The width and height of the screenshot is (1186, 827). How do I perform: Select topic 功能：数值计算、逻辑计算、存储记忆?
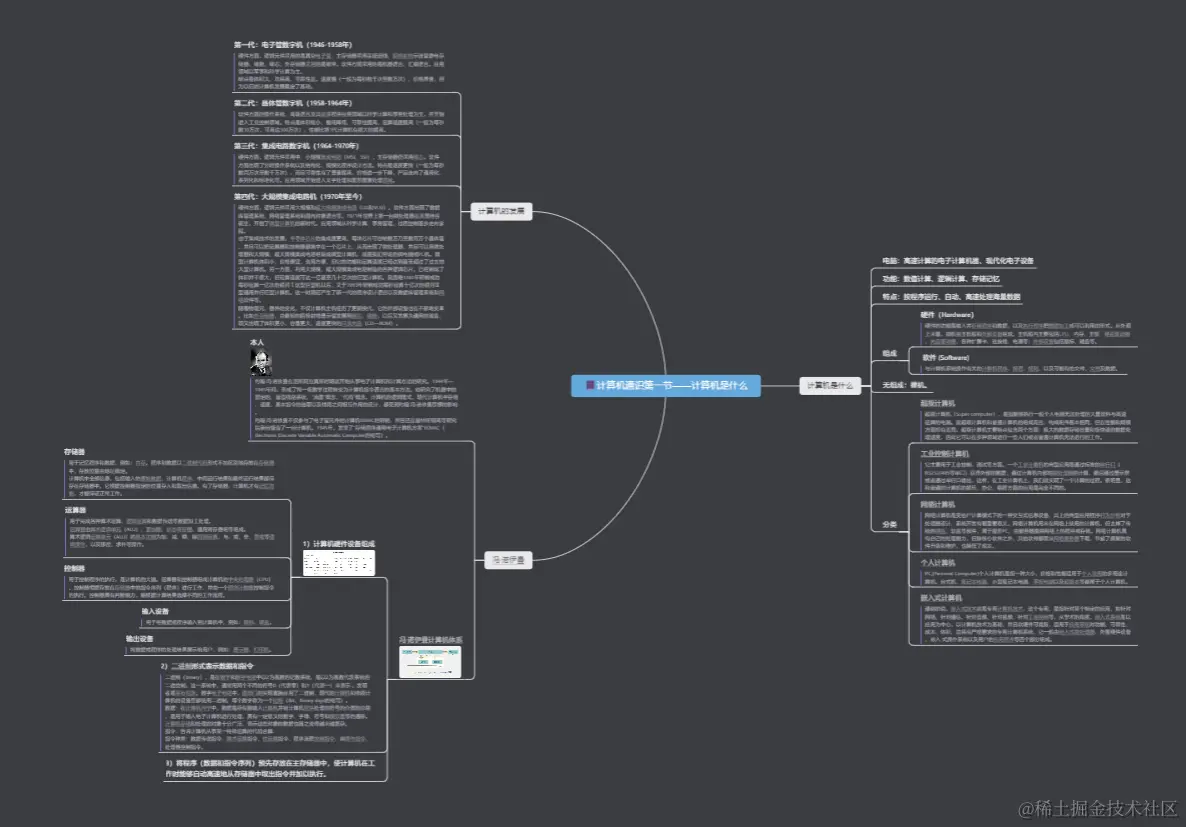[941, 278]
